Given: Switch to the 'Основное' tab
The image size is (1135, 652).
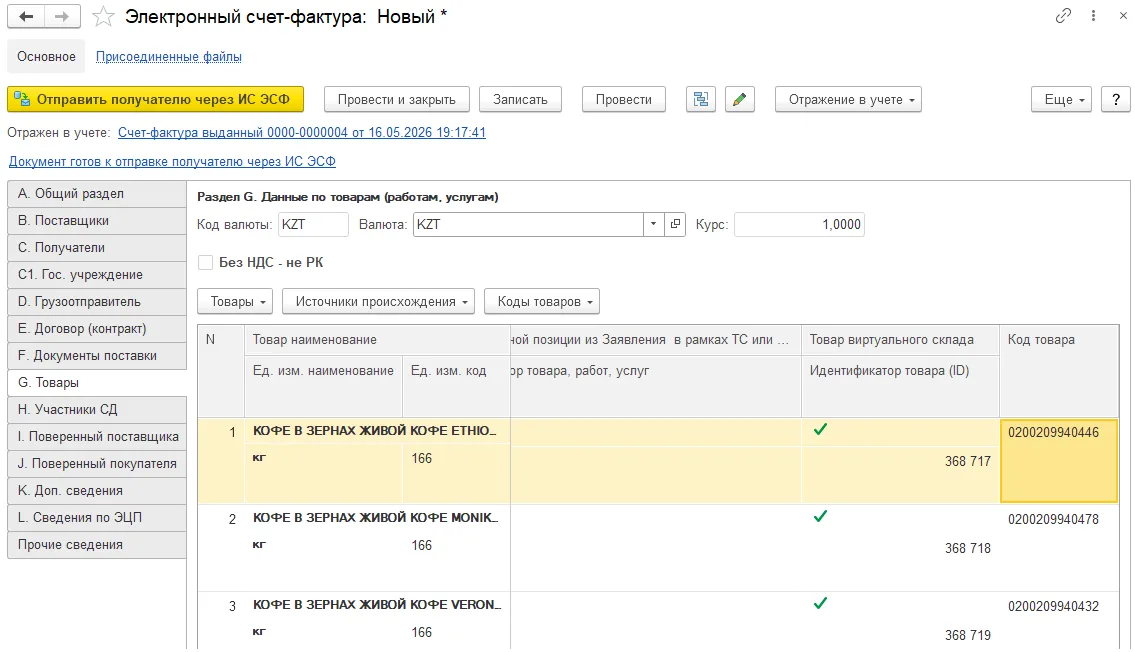Looking at the screenshot, I should point(46,56).
